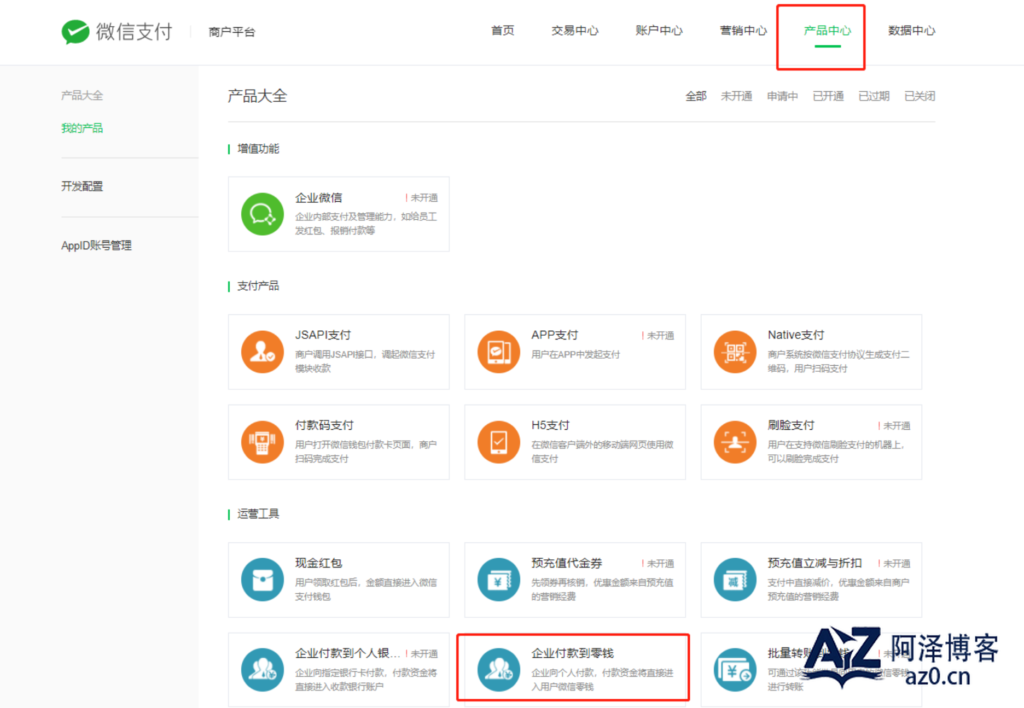
Task: Click the 运营工具 section heading
Action: click(258, 514)
